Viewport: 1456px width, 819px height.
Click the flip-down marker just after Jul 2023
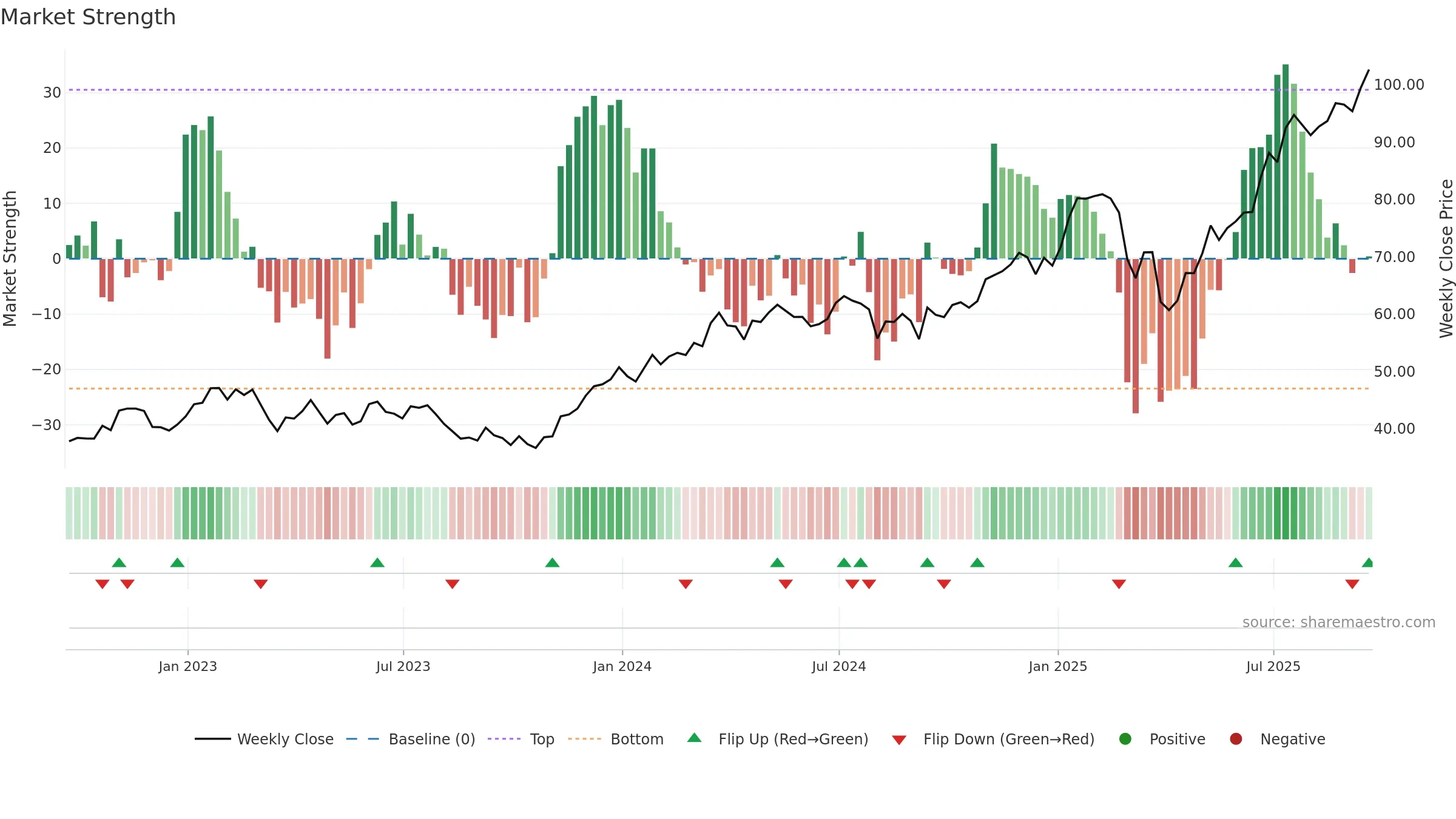coord(453,584)
